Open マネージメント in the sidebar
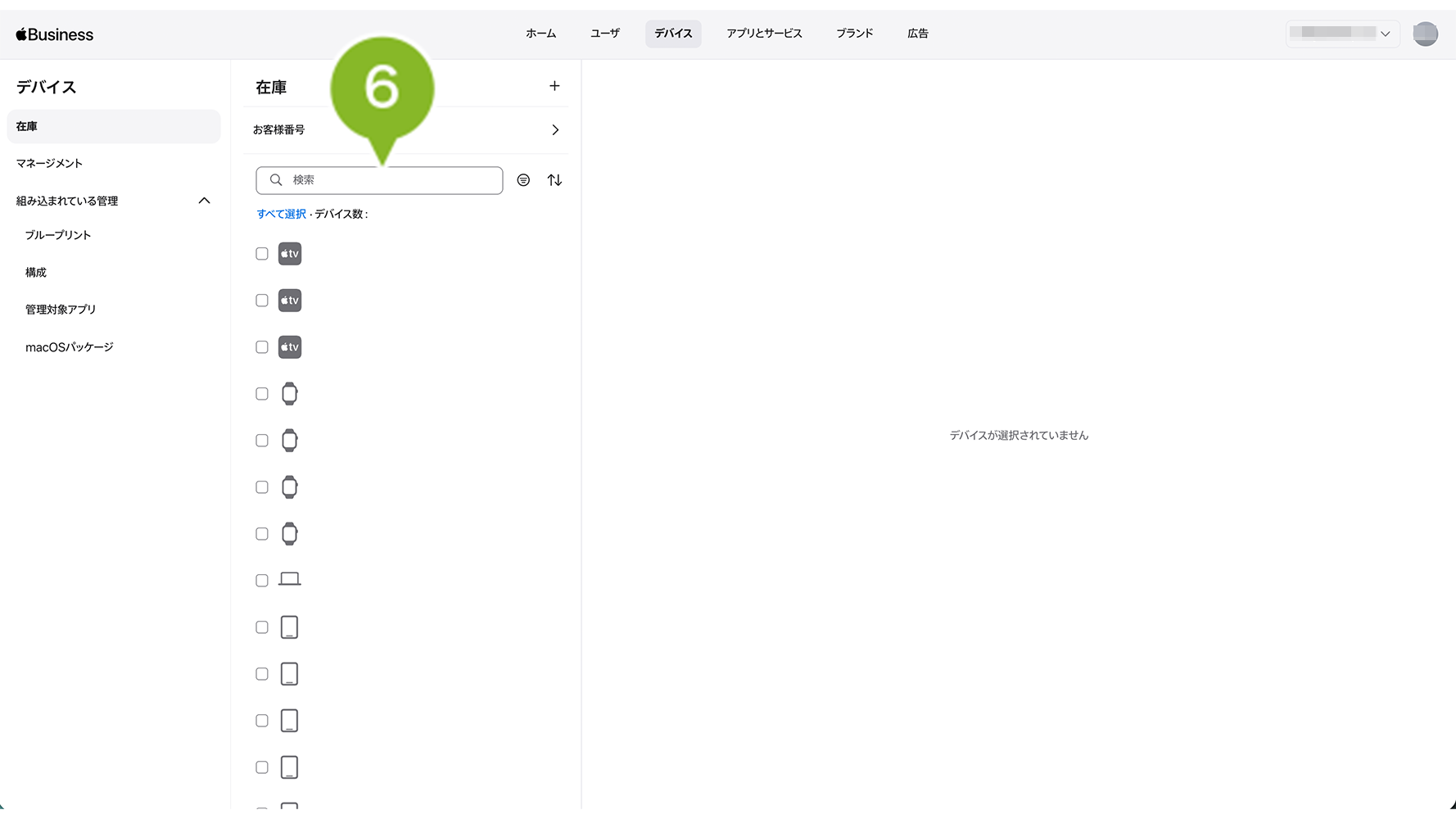Screen dimensions: 1456x819 pyautogui.click(x=49, y=163)
